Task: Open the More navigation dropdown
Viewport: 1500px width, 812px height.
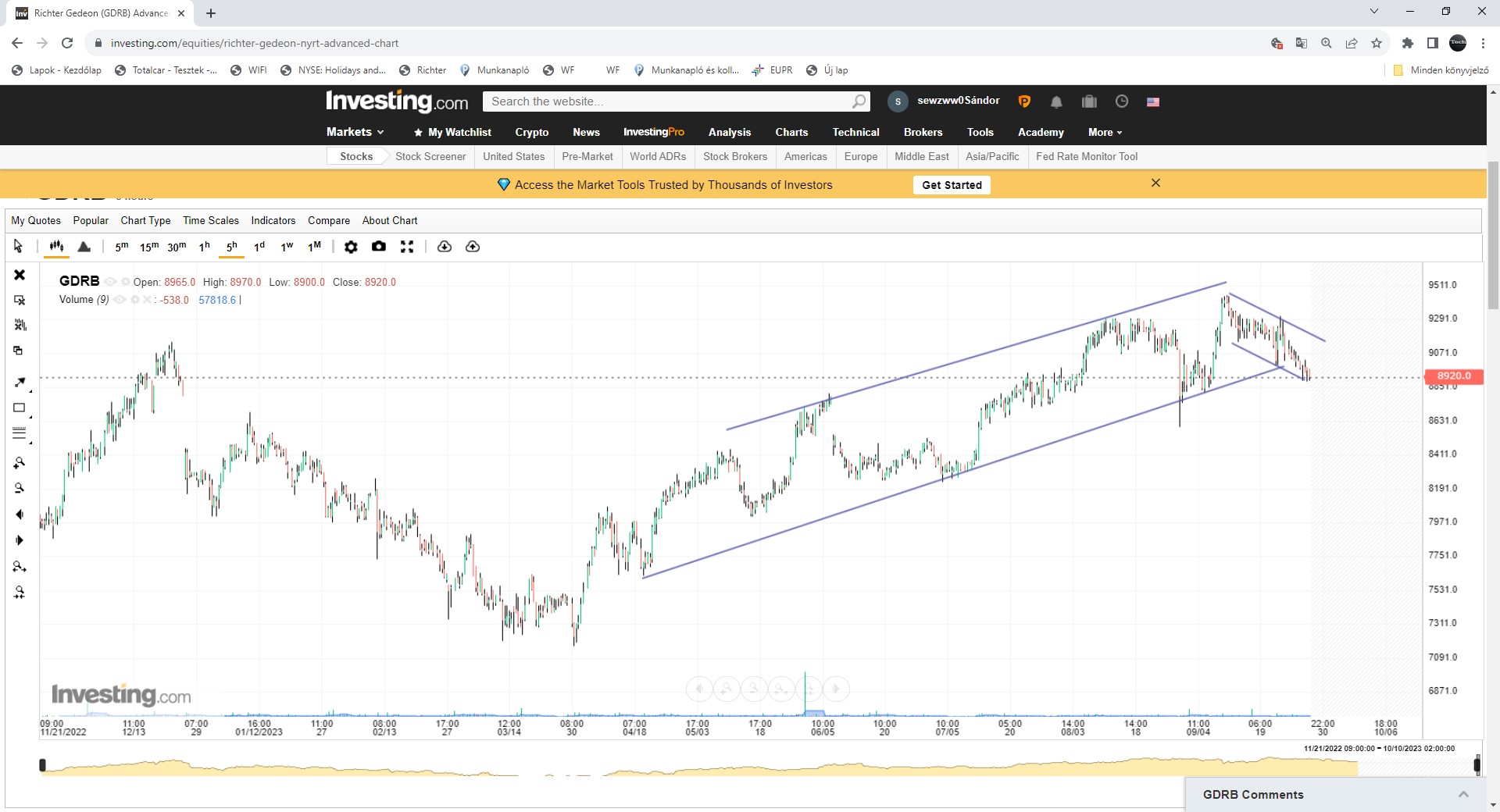Action: [1105, 132]
